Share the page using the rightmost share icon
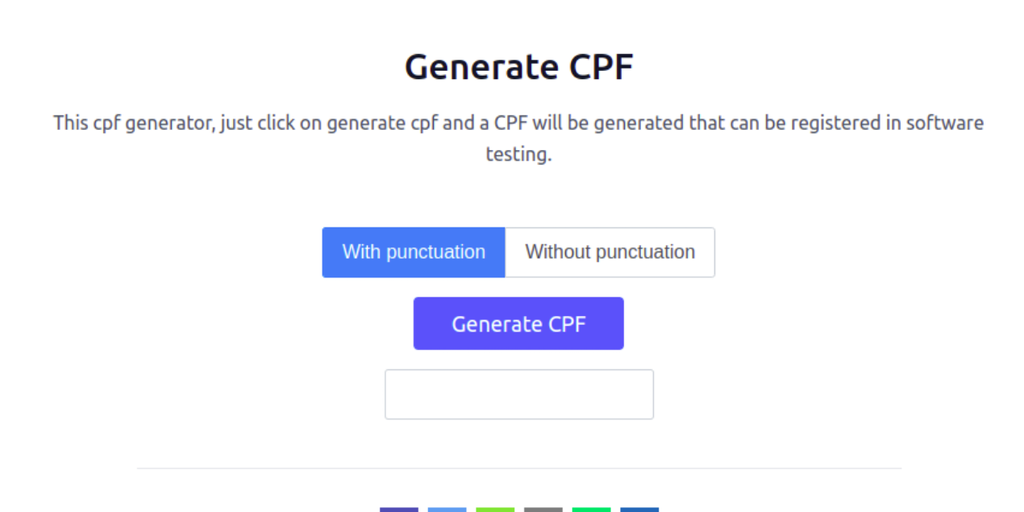1024x512 pixels. pyautogui.click(x=639, y=509)
